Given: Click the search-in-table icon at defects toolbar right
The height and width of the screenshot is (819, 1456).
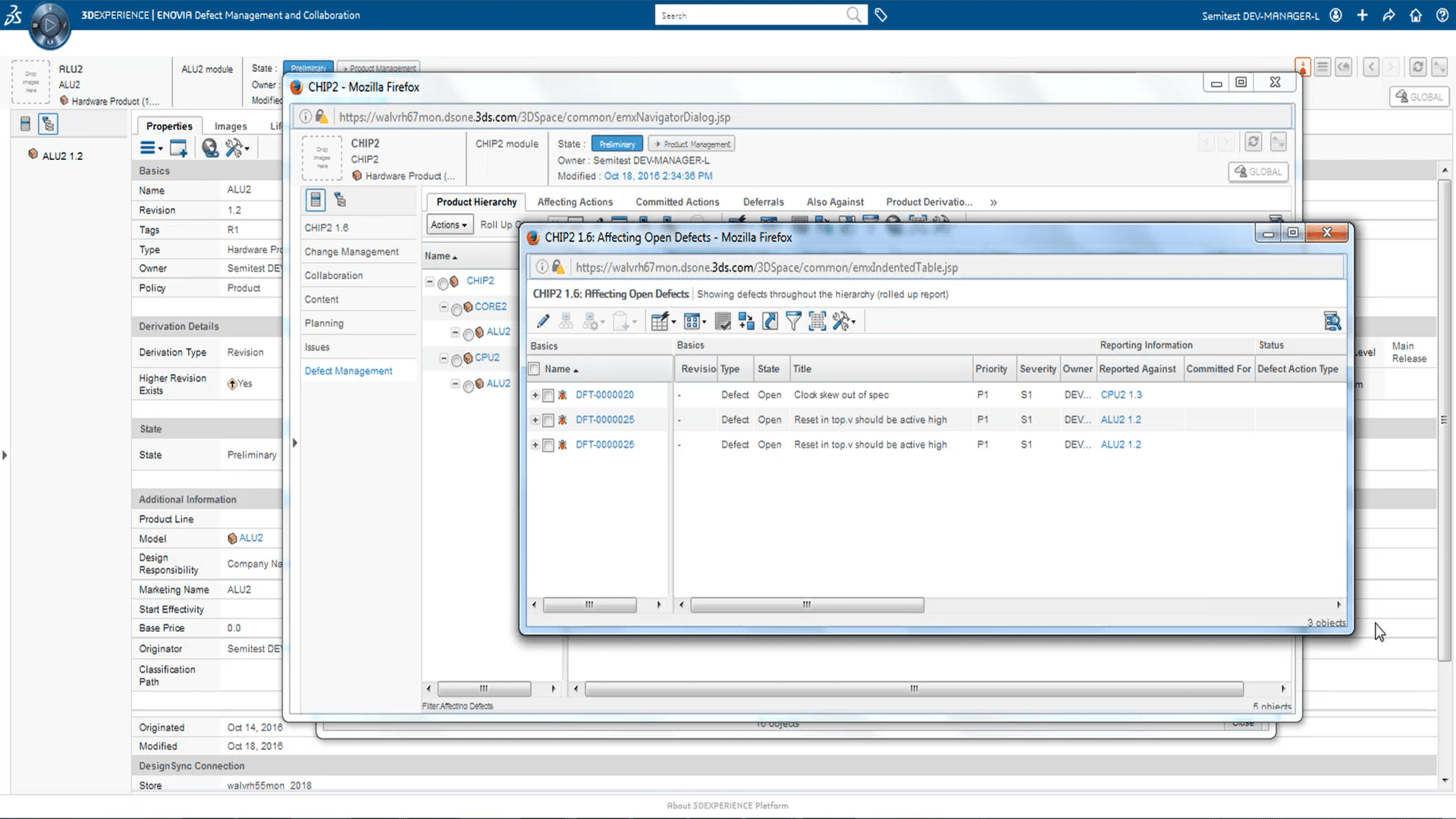Looking at the screenshot, I should (x=1332, y=322).
